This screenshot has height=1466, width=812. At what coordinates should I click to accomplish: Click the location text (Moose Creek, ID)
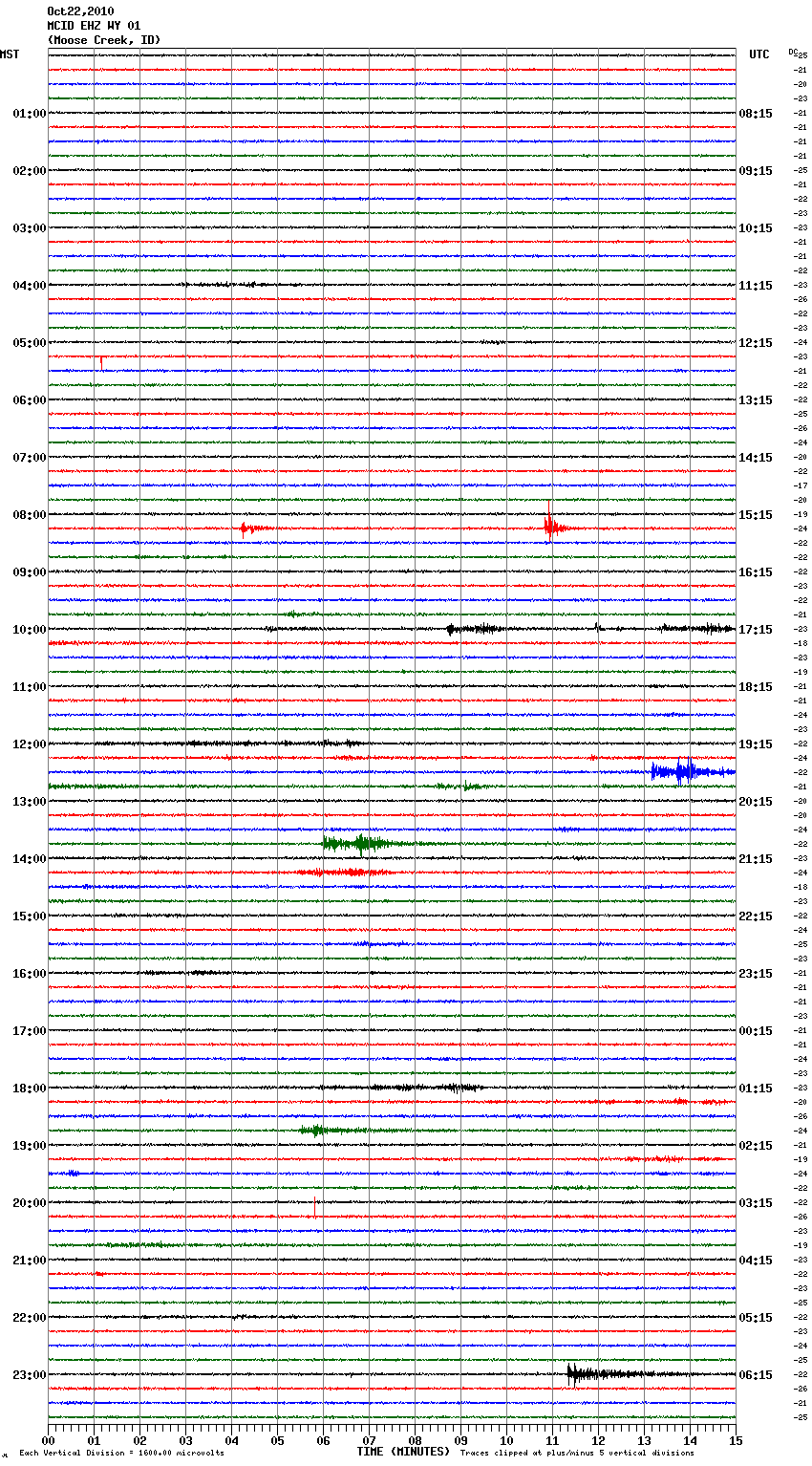104,40
